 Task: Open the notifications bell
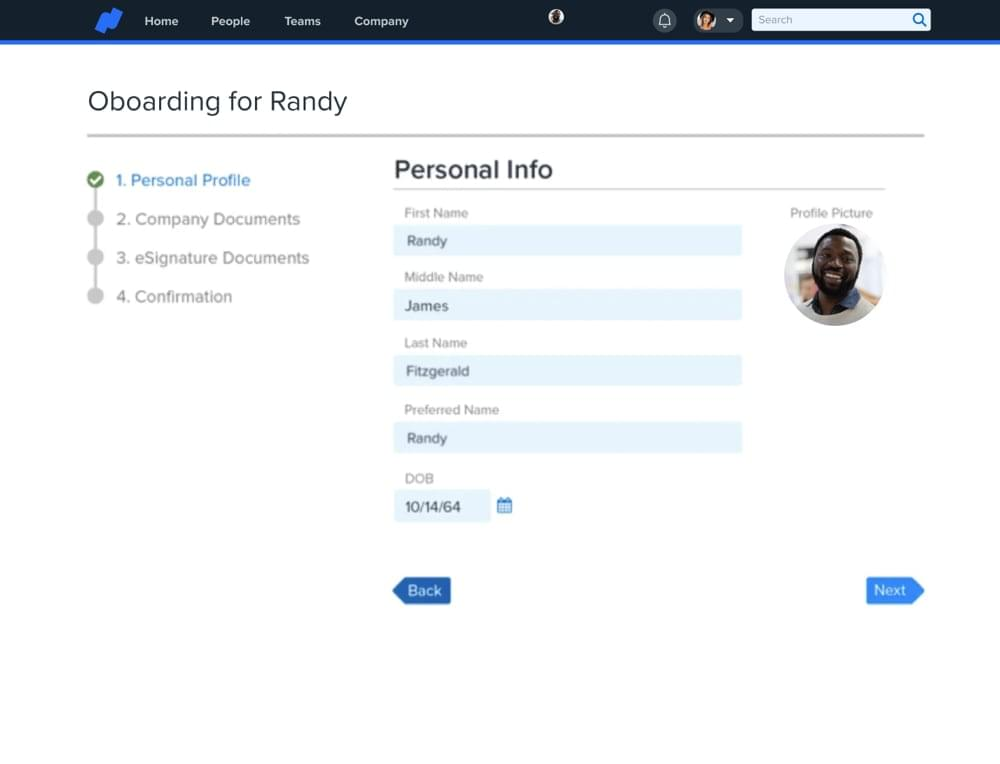pos(664,21)
